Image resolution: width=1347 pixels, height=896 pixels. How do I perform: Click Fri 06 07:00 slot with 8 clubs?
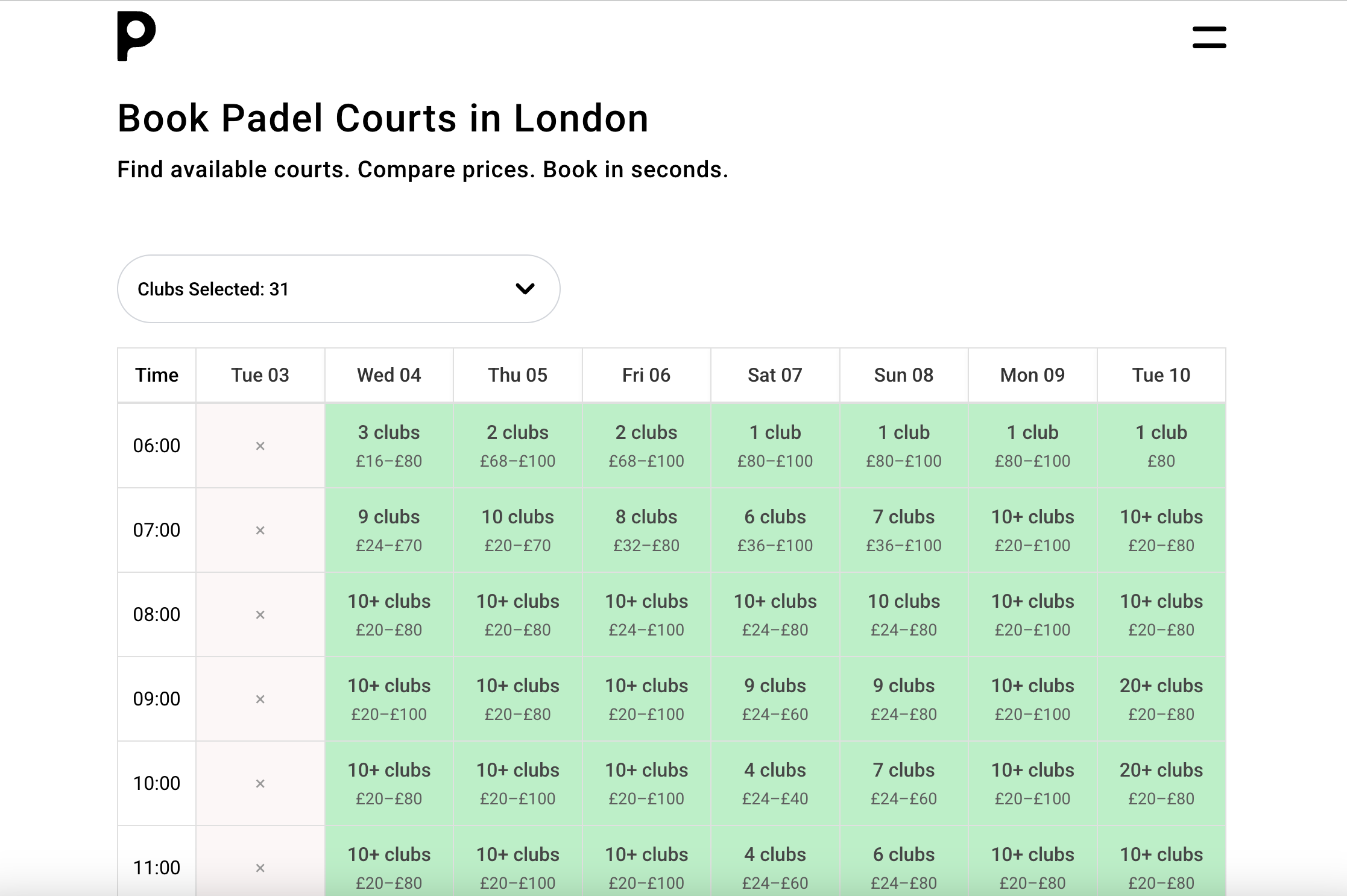646,531
